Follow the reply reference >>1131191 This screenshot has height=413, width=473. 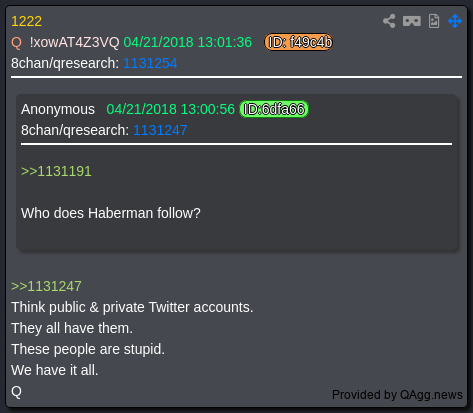coord(56,171)
